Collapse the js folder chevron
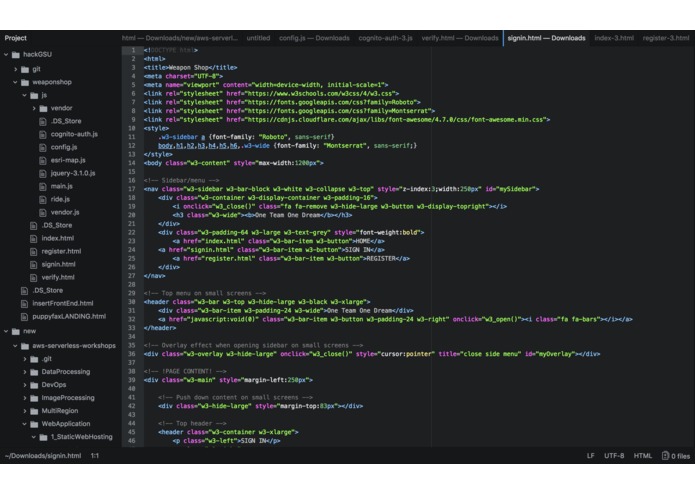This screenshot has width=695, height=494. click(x=24, y=95)
